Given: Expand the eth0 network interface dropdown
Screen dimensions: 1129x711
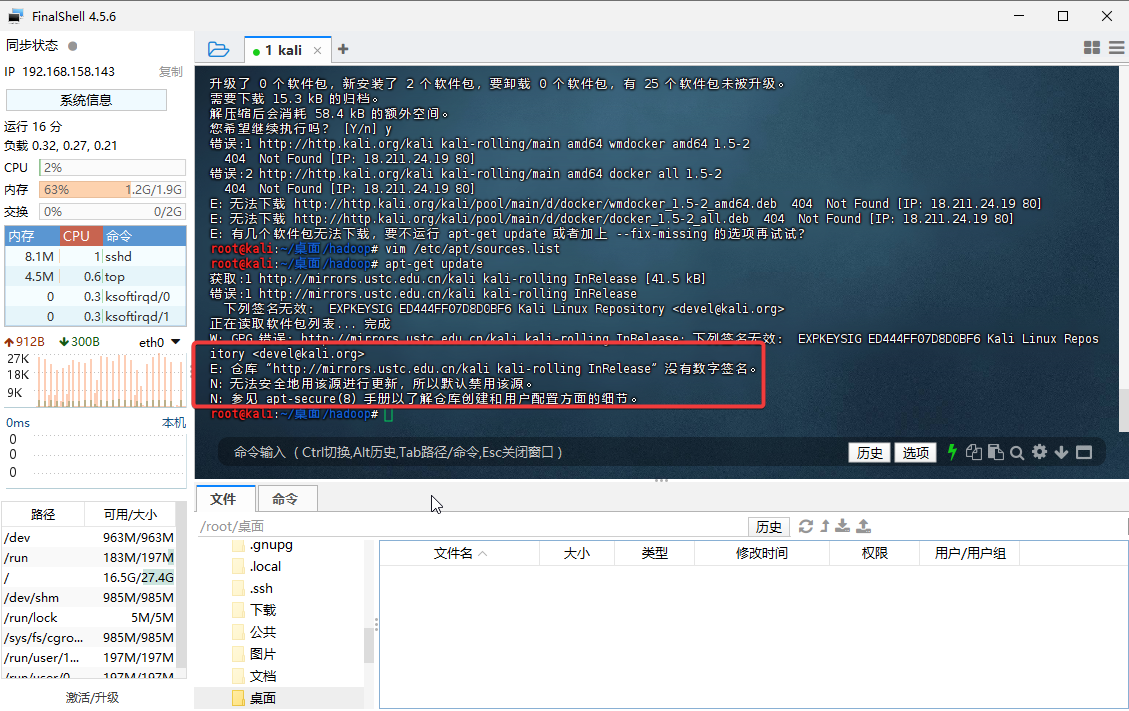Looking at the screenshot, I should pos(176,342).
